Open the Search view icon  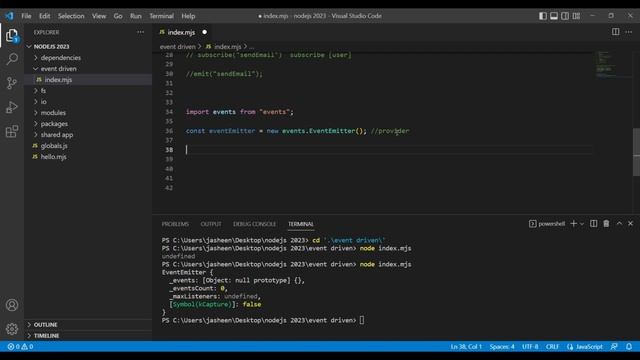click(12, 59)
